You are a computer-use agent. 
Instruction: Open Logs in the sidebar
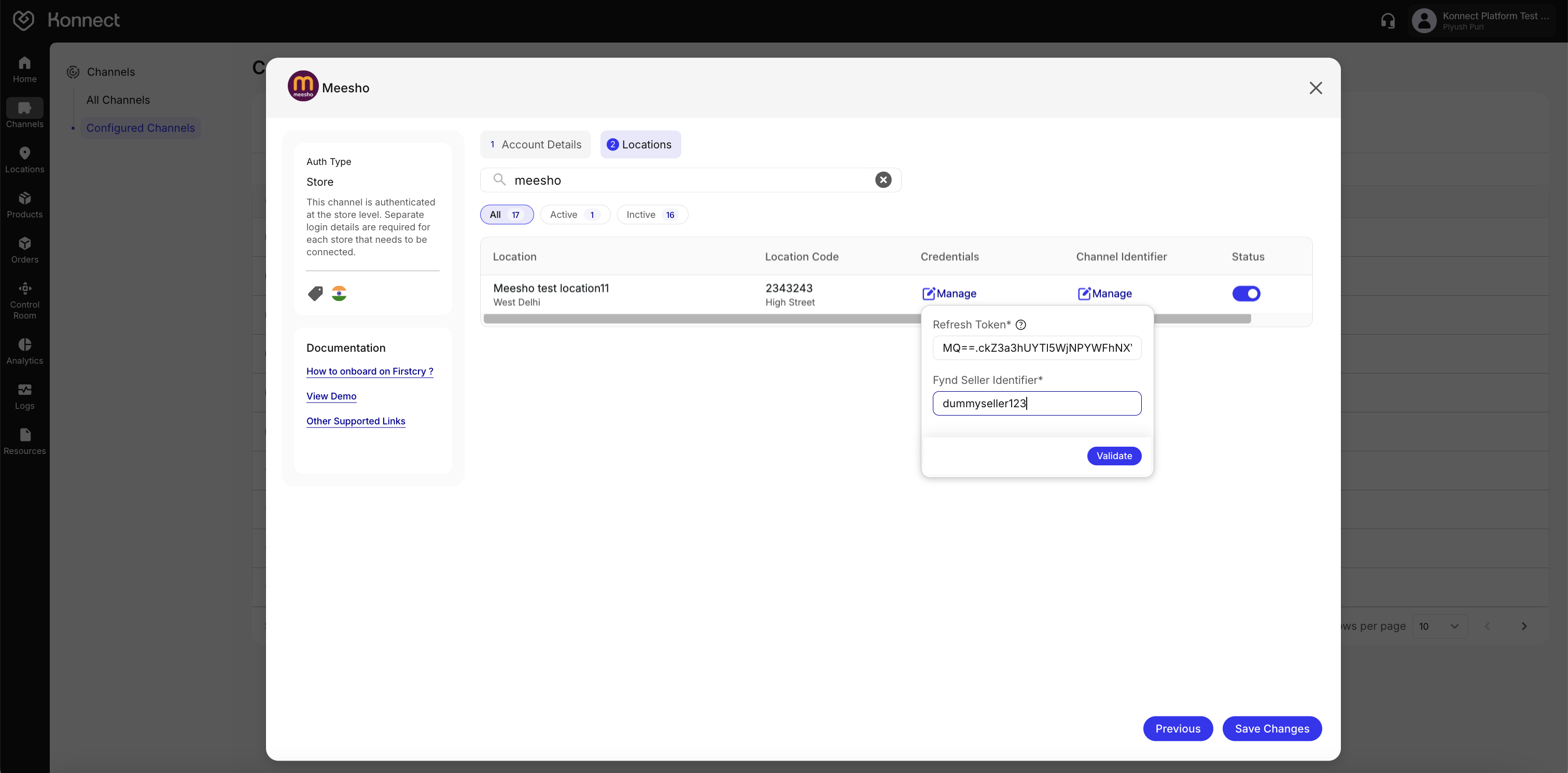(24, 396)
